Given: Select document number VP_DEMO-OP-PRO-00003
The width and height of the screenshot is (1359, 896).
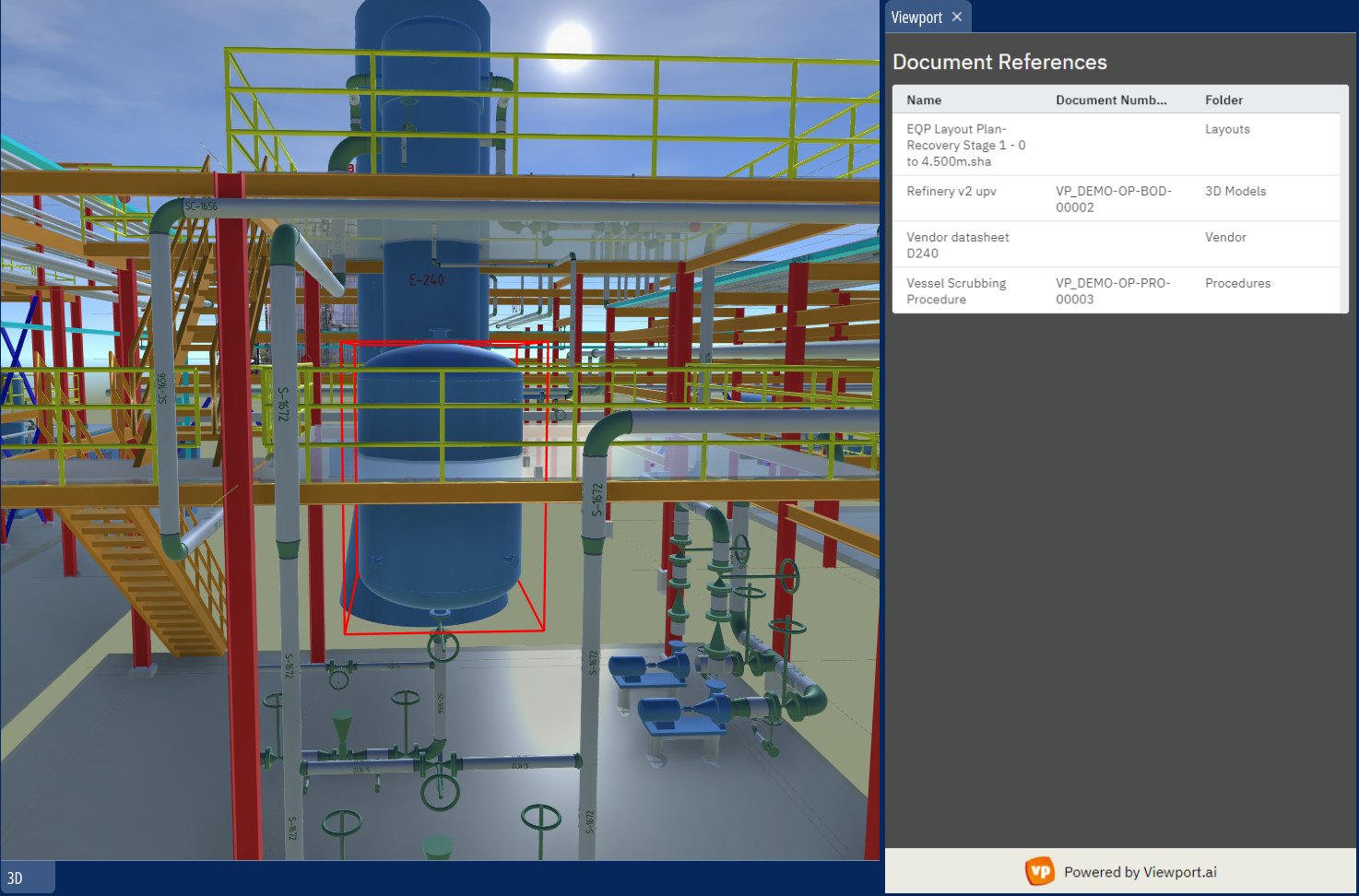Looking at the screenshot, I should pos(1113,290).
